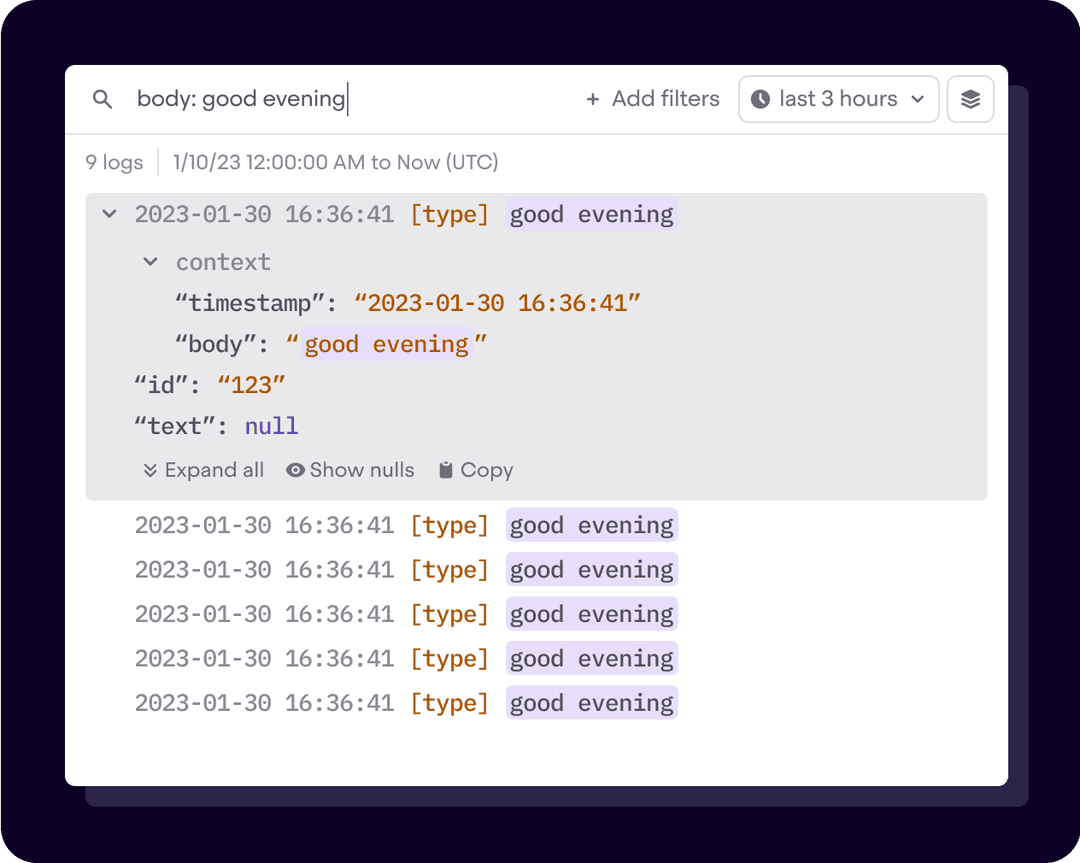Click the Copy text label

click(486, 470)
